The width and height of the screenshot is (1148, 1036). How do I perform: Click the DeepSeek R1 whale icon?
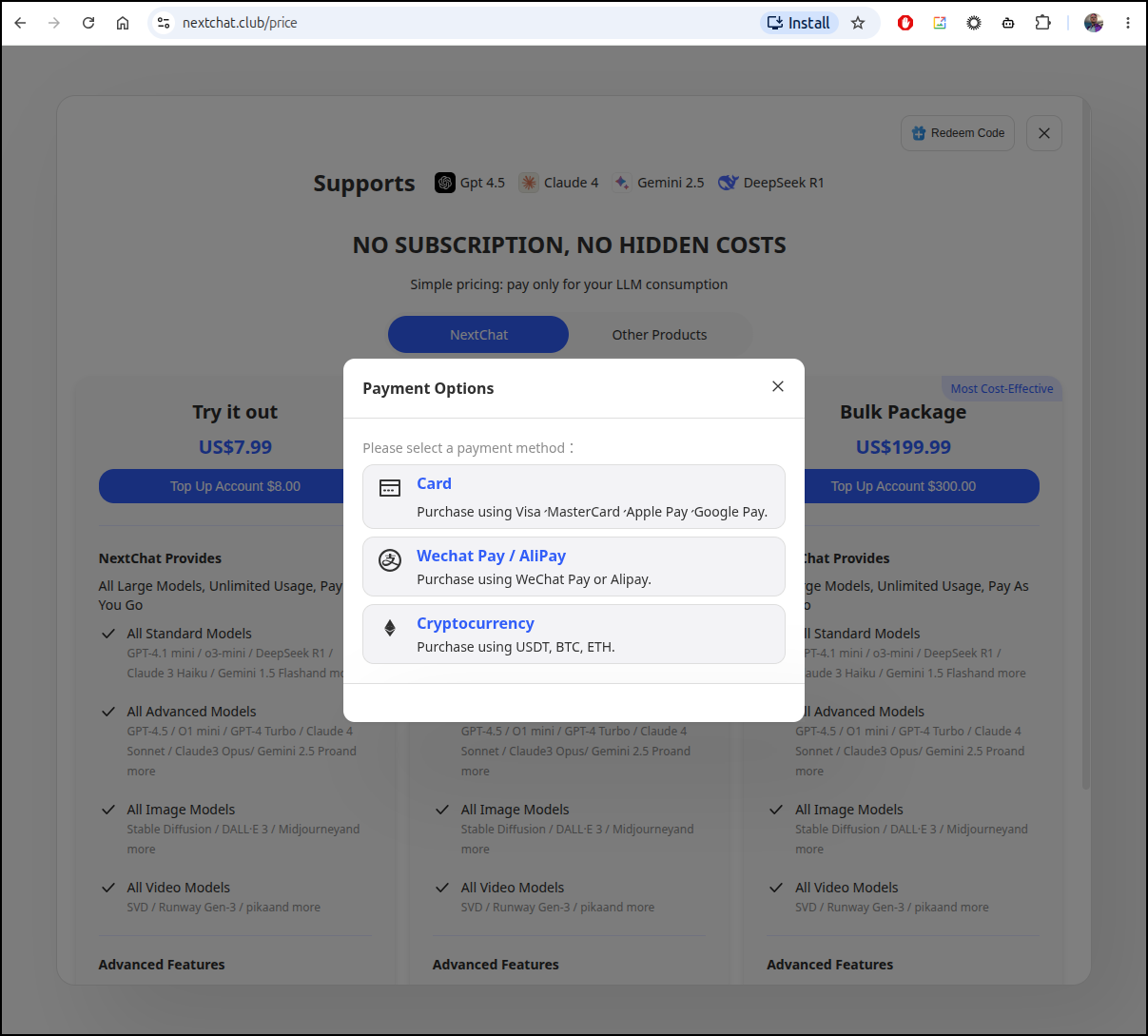pyautogui.click(x=729, y=183)
